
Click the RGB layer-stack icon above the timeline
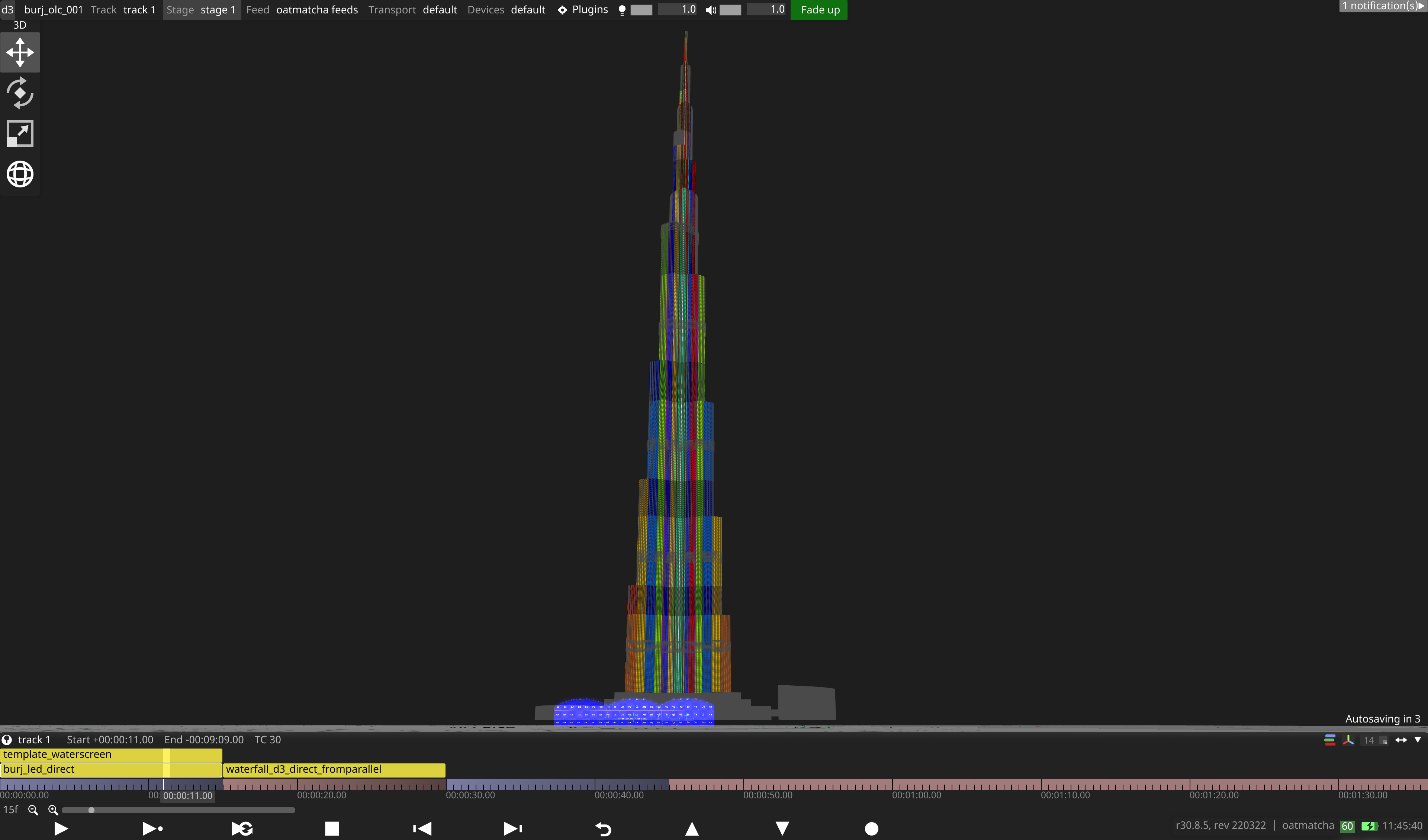click(1331, 740)
